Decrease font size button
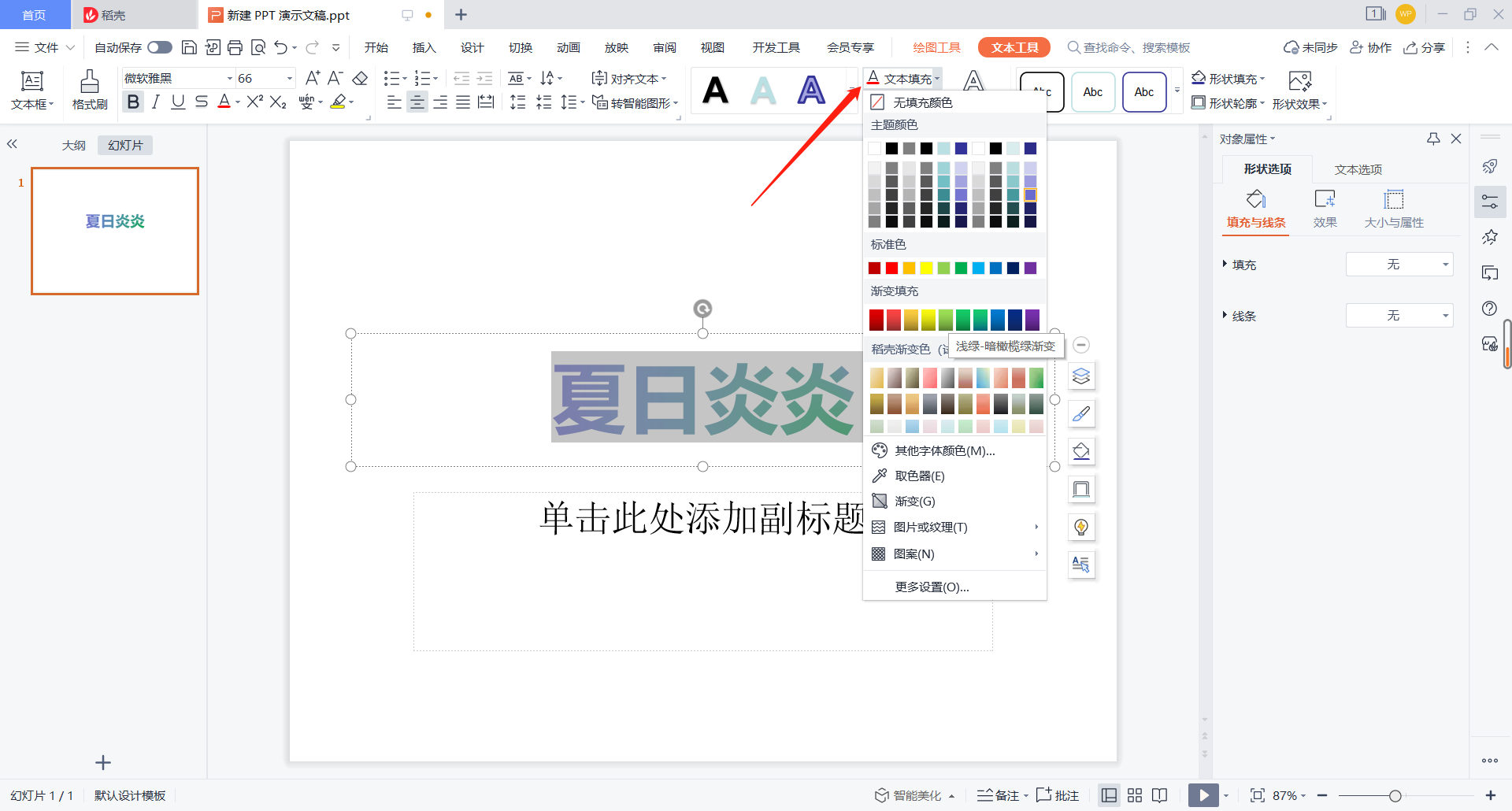Viewport: 1512px width, 811px height. [335, 78]
